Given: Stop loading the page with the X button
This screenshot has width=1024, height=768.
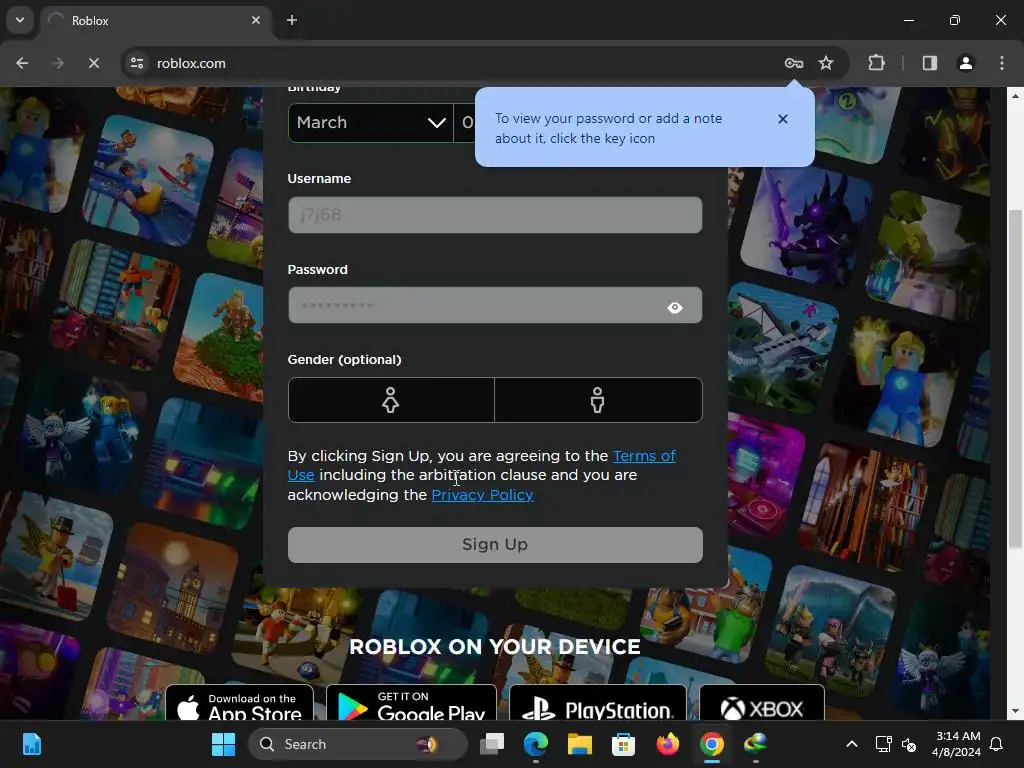Looking at the screenshot, I should [94, 63].
